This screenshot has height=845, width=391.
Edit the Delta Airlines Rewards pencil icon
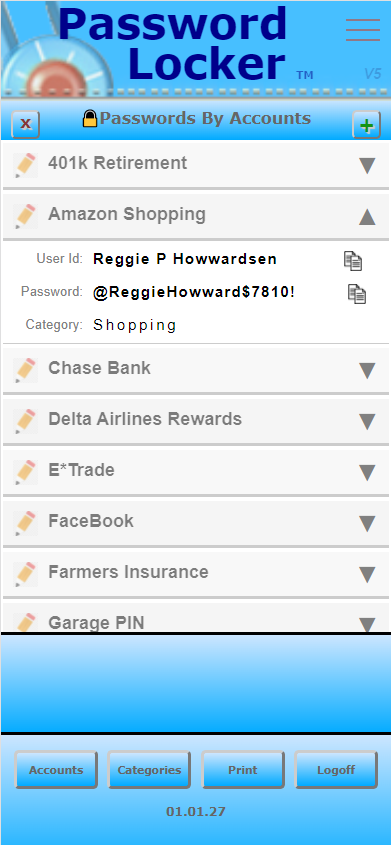tap(25, 421)
